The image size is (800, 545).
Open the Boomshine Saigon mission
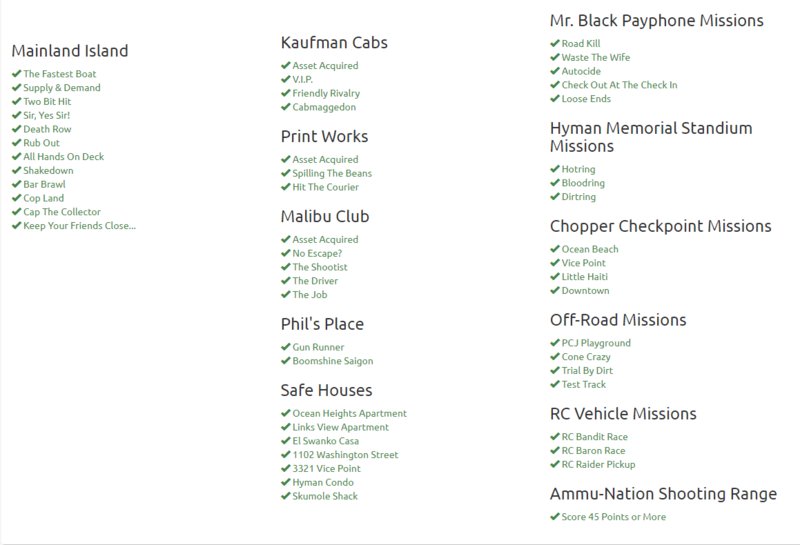pyautogui.click(x=333, y=361)
